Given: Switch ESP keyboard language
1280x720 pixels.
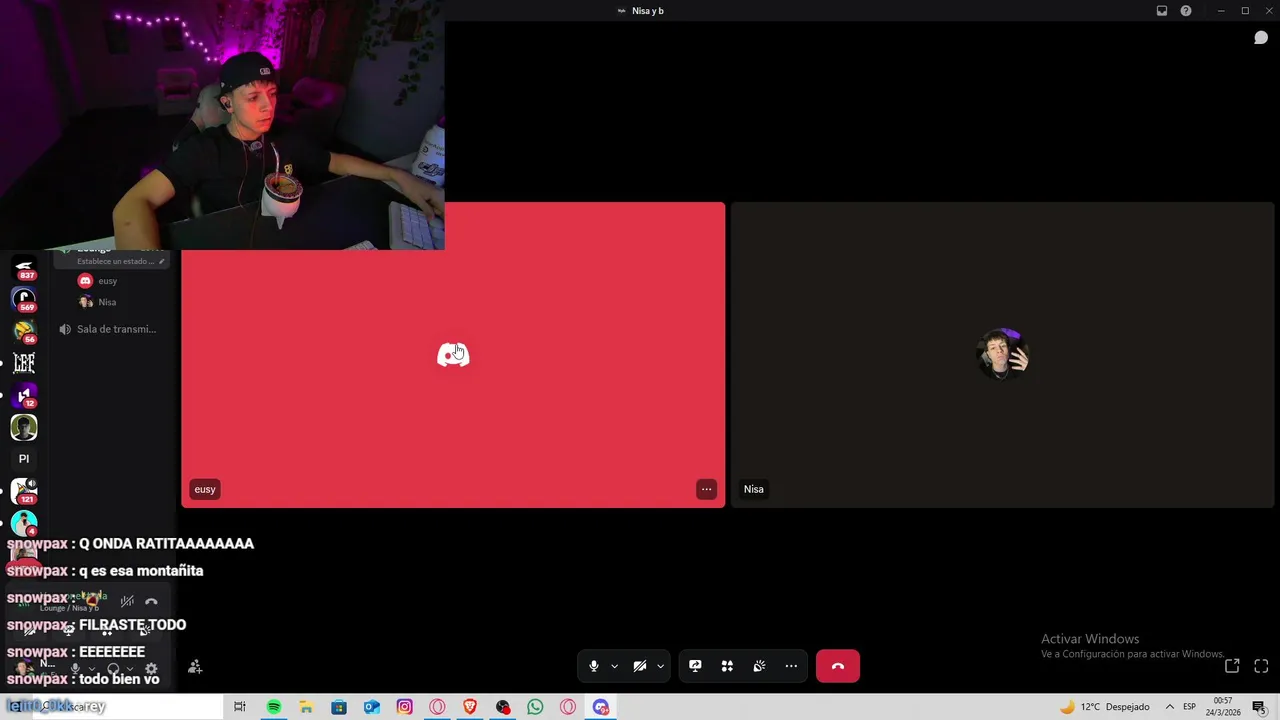Looking at the screenshot, I should [1190, 707].
